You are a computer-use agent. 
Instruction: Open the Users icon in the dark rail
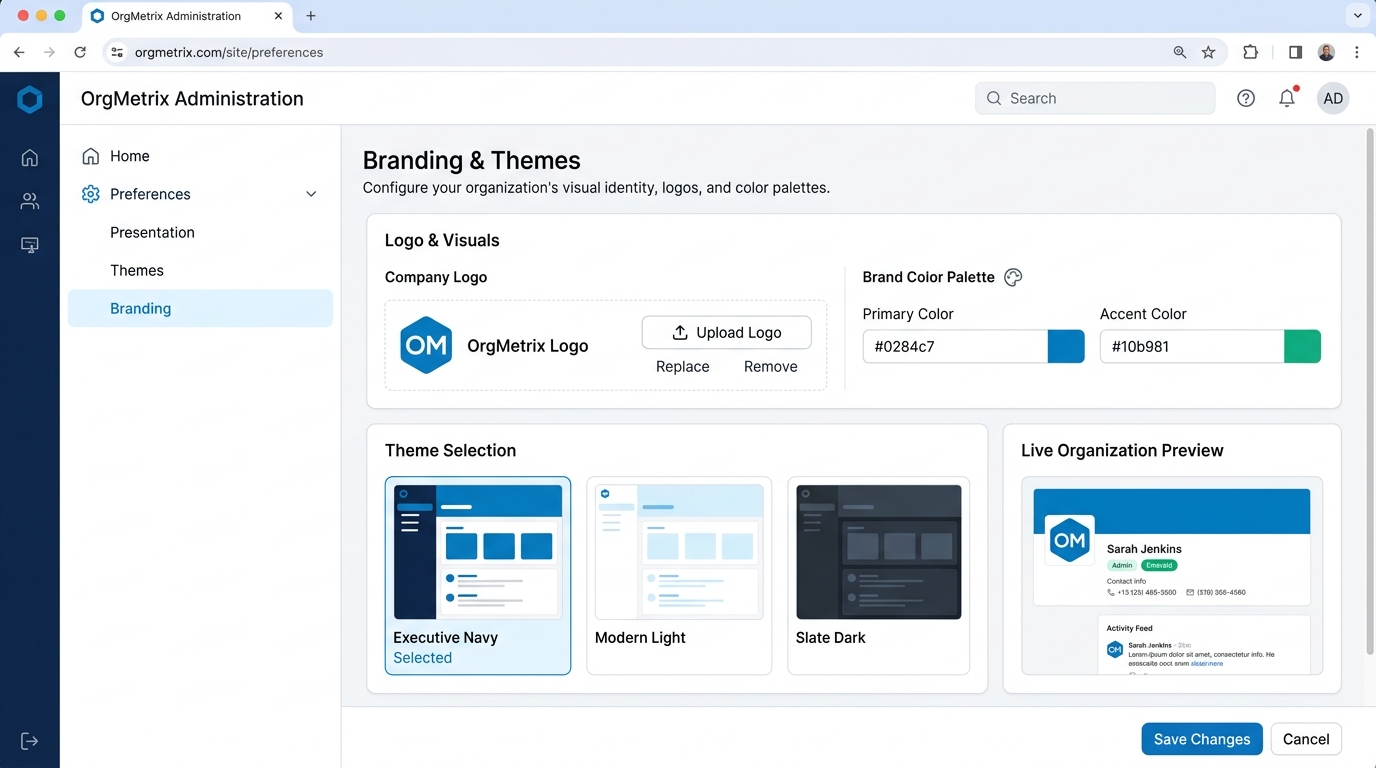(30, 201)
